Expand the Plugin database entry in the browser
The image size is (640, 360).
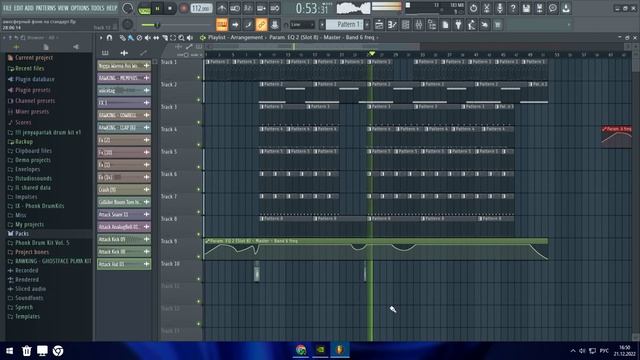pos(35,79)
